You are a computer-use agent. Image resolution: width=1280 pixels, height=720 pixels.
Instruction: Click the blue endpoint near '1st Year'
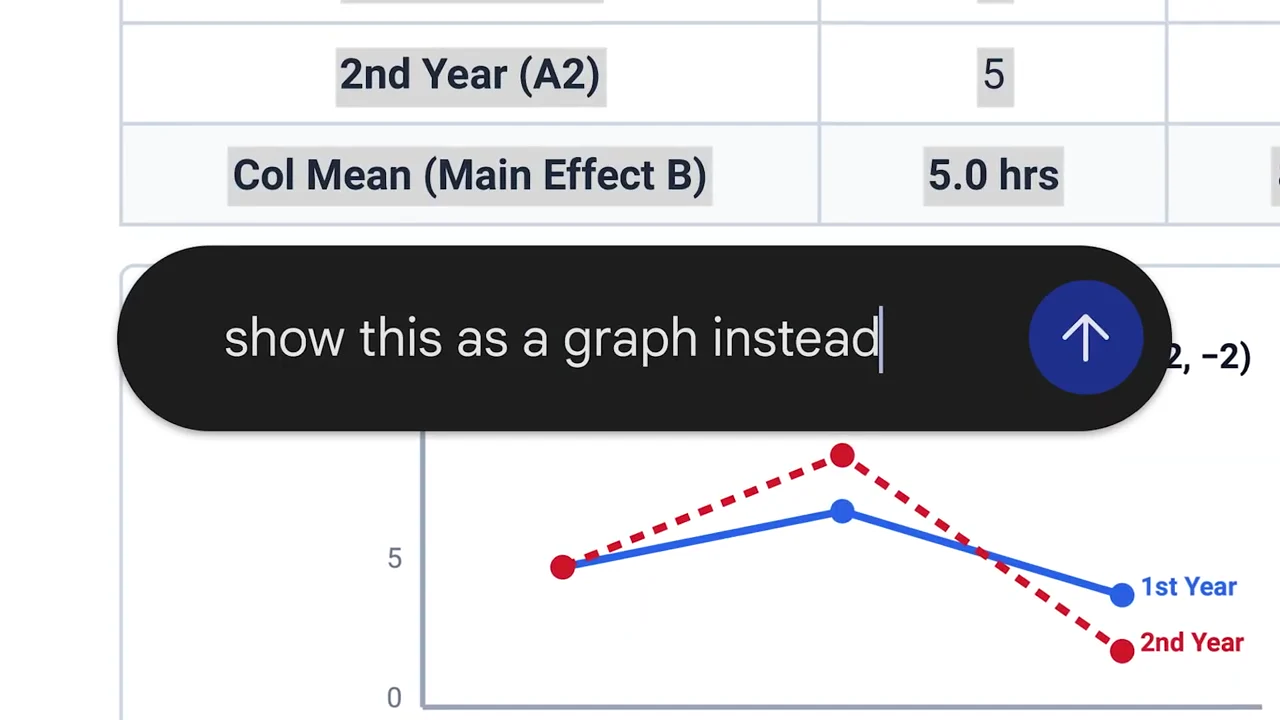1122,595
